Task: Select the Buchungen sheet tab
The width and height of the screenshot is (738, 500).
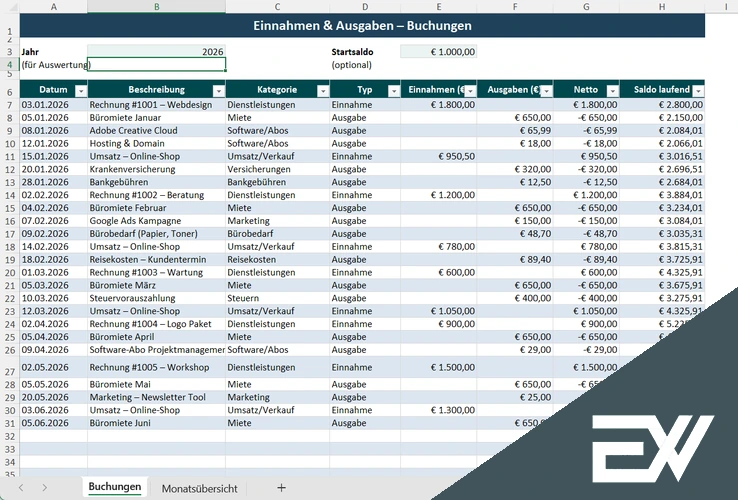Action: (114, 488)
